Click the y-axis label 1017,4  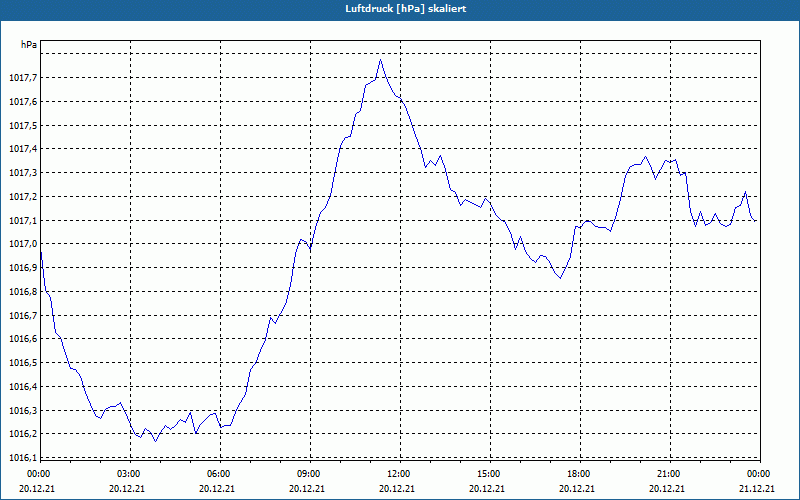pos(23,149)
